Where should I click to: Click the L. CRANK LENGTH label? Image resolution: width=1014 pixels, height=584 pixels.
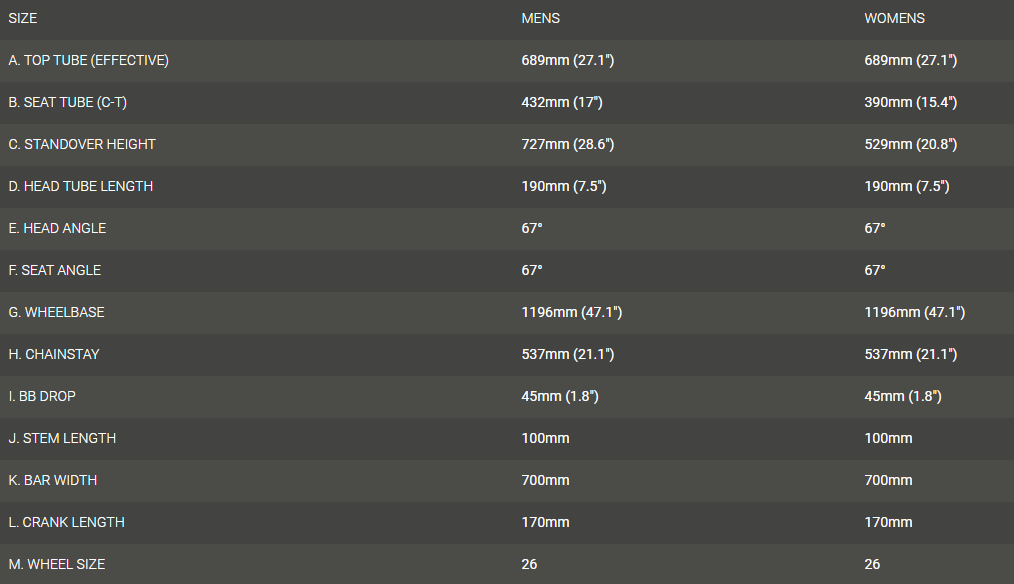[x=66, y=522]
